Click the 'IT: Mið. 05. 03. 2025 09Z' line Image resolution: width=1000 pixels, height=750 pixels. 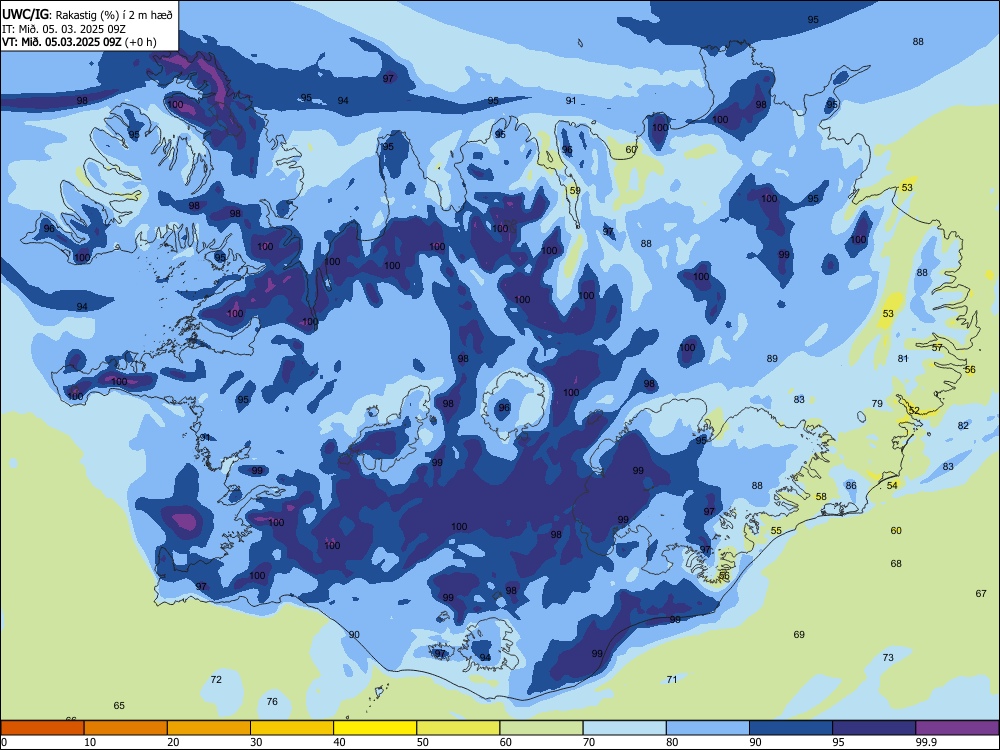click(x=64, y=29)
